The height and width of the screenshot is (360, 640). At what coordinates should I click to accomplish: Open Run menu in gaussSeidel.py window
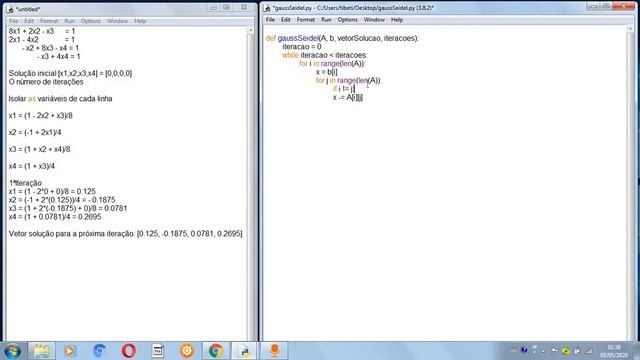coord(326,20)
